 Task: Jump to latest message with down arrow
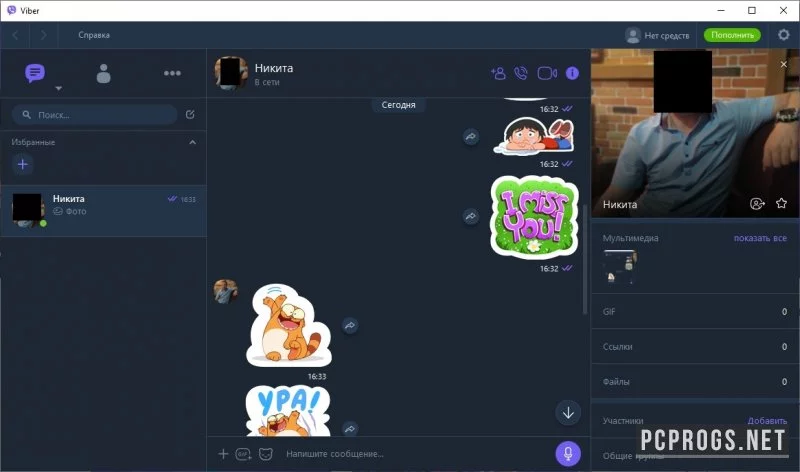(568, 412)
